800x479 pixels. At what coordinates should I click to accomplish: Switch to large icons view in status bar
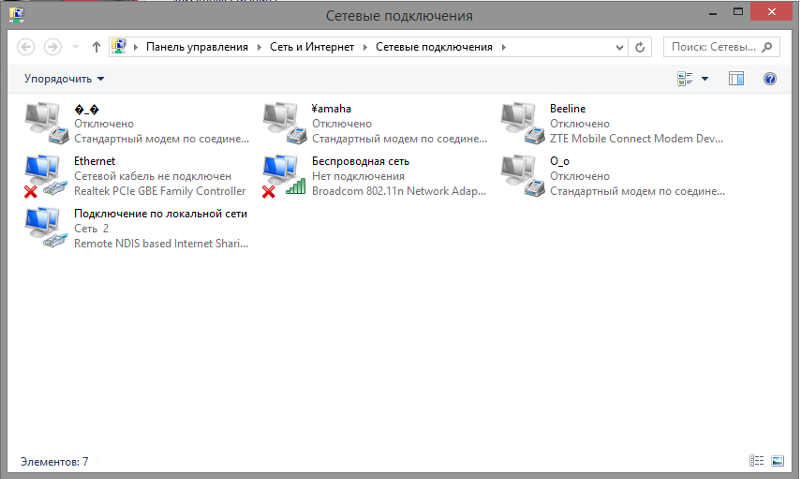777,461
